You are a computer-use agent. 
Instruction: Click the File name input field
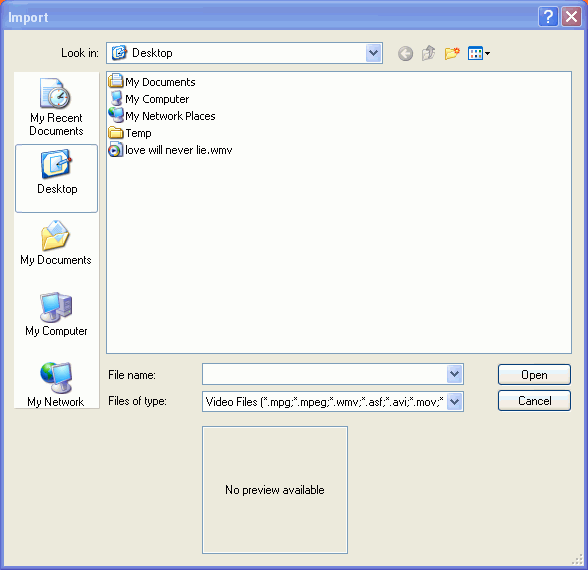pos(325,374)
